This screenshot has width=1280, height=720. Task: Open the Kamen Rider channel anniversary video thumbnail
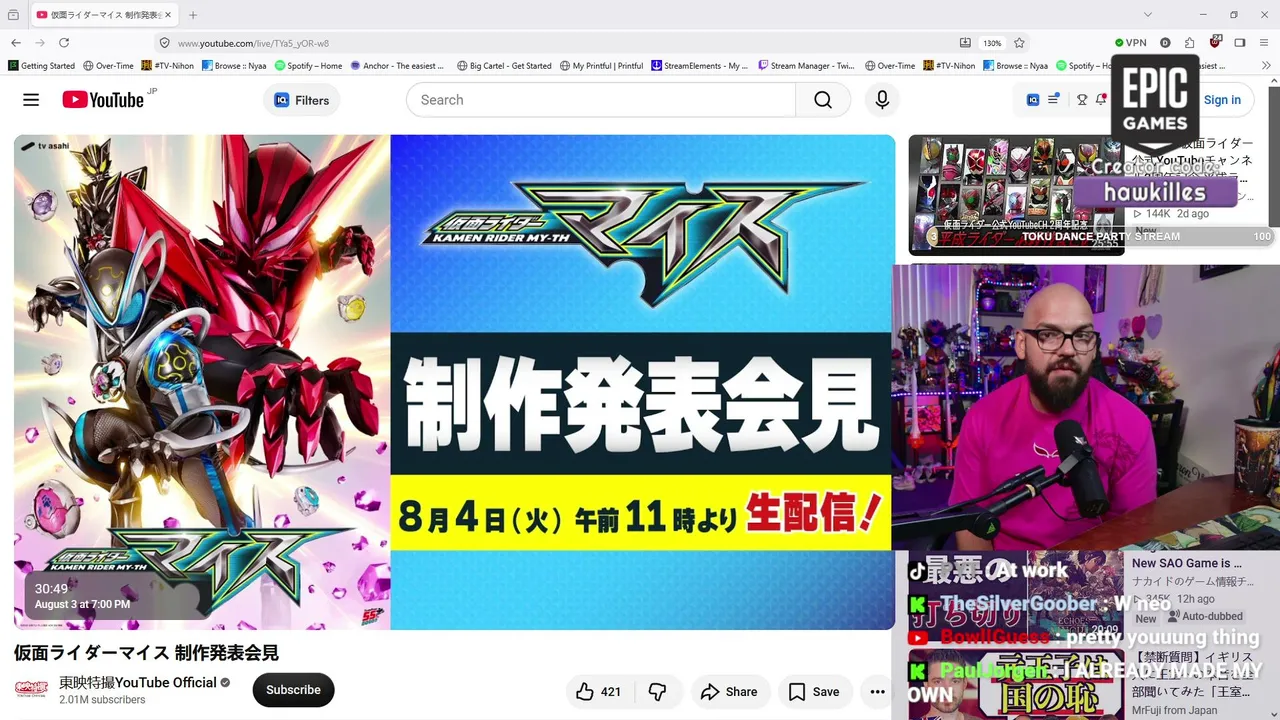[x=1016, y=195]
